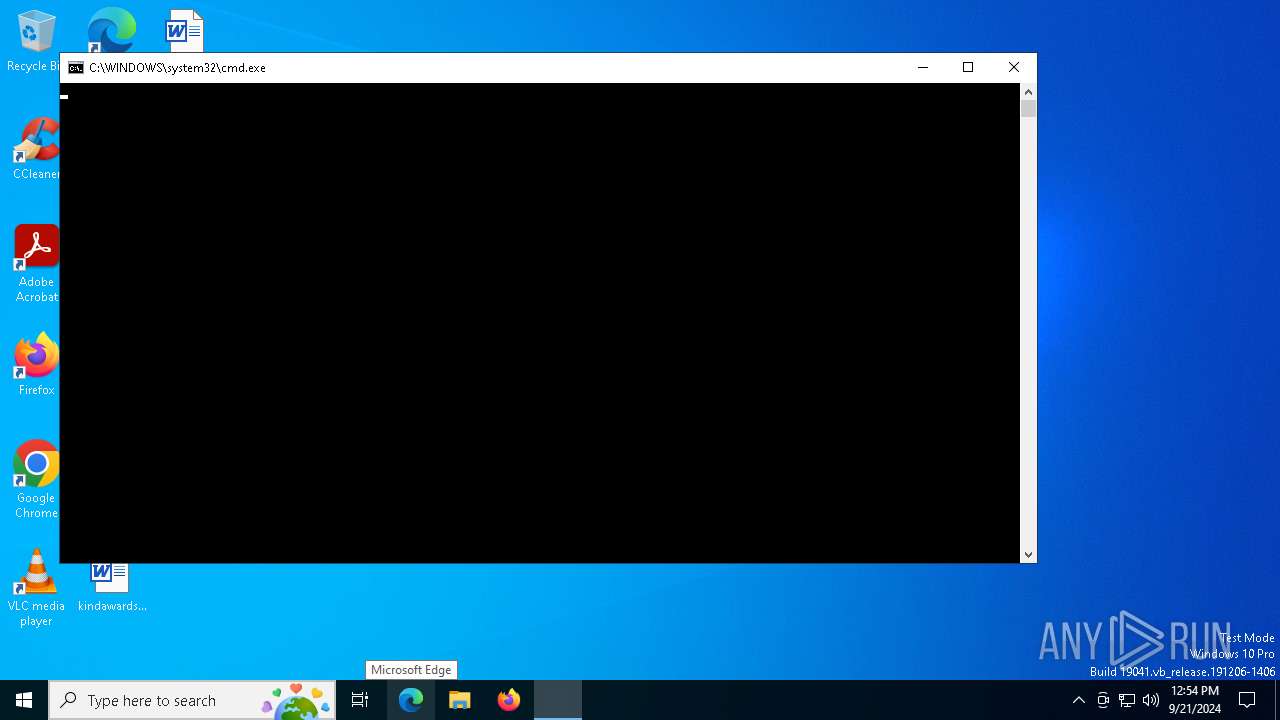Image resolution: width=1280 pixels, height=720 pixels.
Task: Maximize the cmd.exe window
Action: coord(968,68)
